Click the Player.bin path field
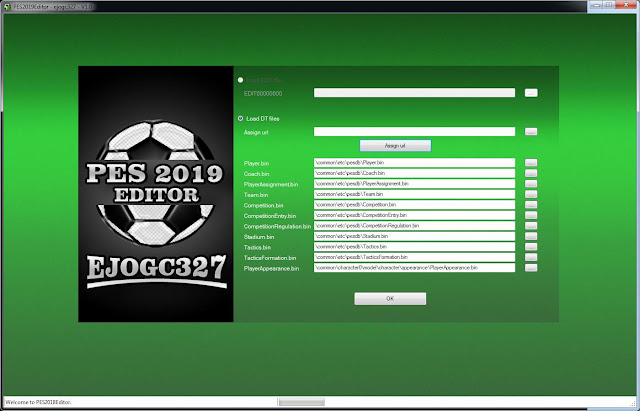The width and height of the screenshot is (640, 411). pyautogui.click(x=414, y=162)
